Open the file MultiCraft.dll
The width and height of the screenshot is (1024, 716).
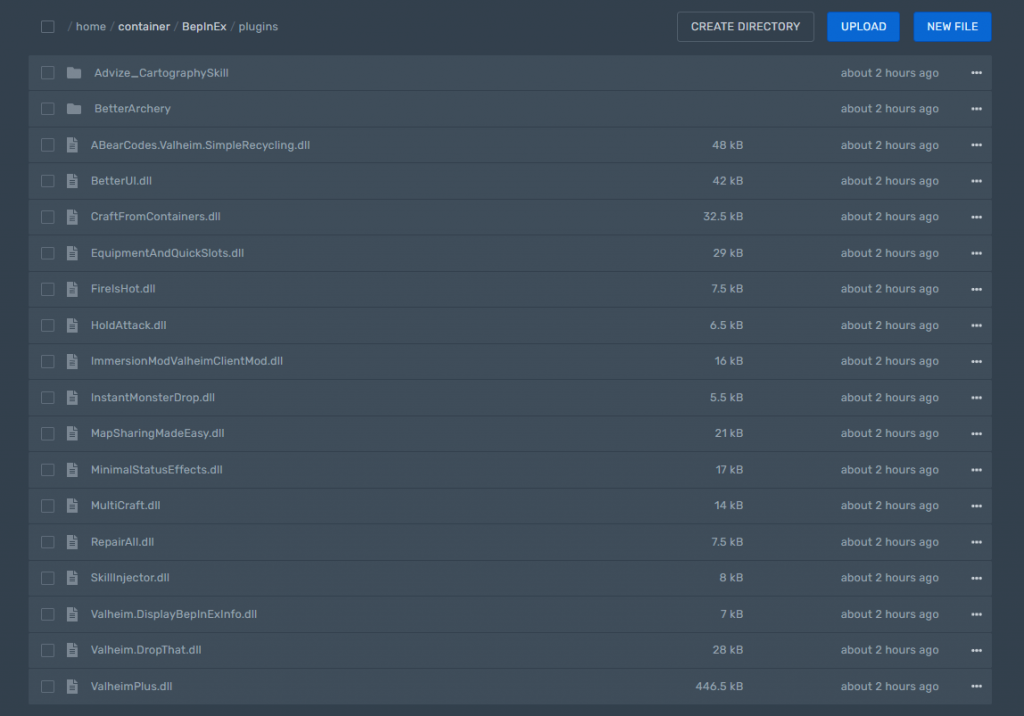[125, 506]
